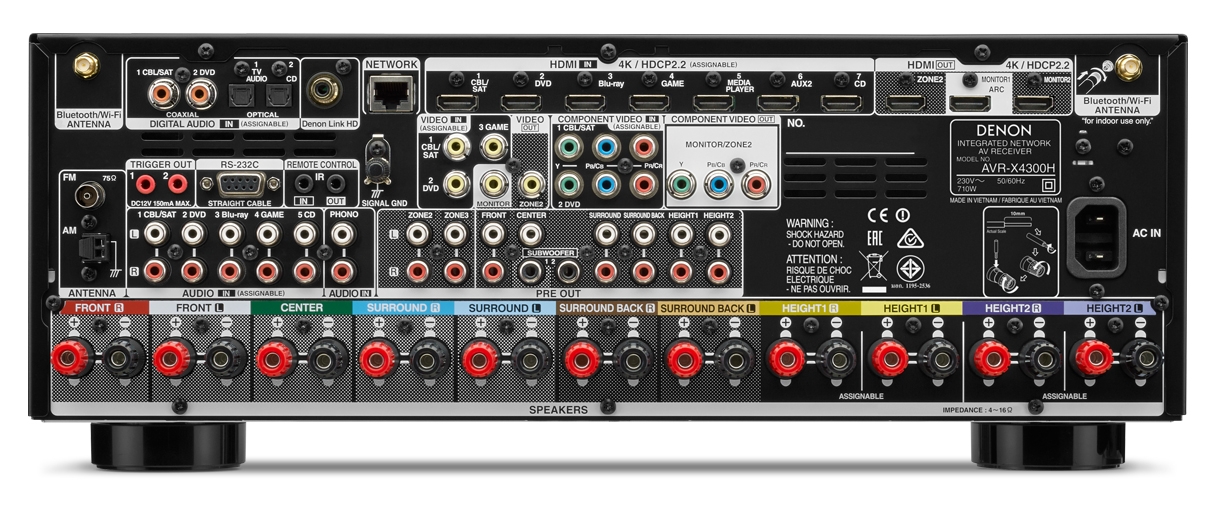Viewport: 1213px width, 505px height.
Task: Click the HDMI IN 5 MEDIA PLAYER port
Action: (714, 101)
